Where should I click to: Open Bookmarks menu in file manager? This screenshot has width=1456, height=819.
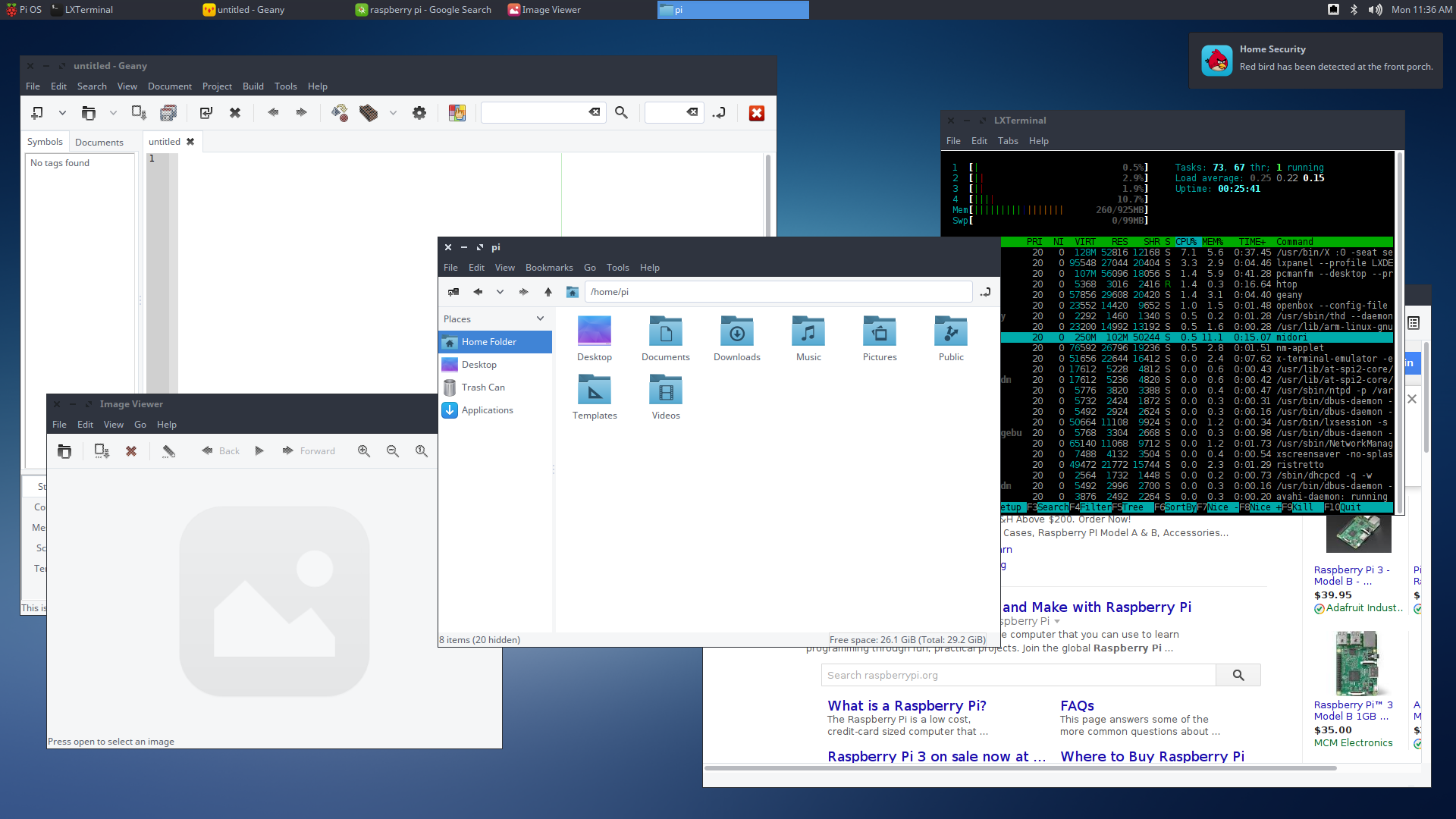click(x=549, y=268)
